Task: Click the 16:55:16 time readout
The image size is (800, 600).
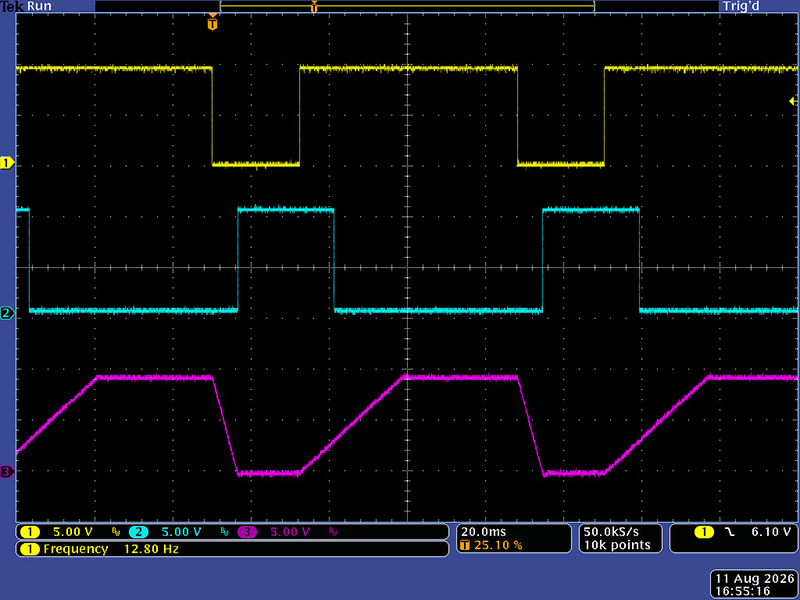Action: click(742, 591)
